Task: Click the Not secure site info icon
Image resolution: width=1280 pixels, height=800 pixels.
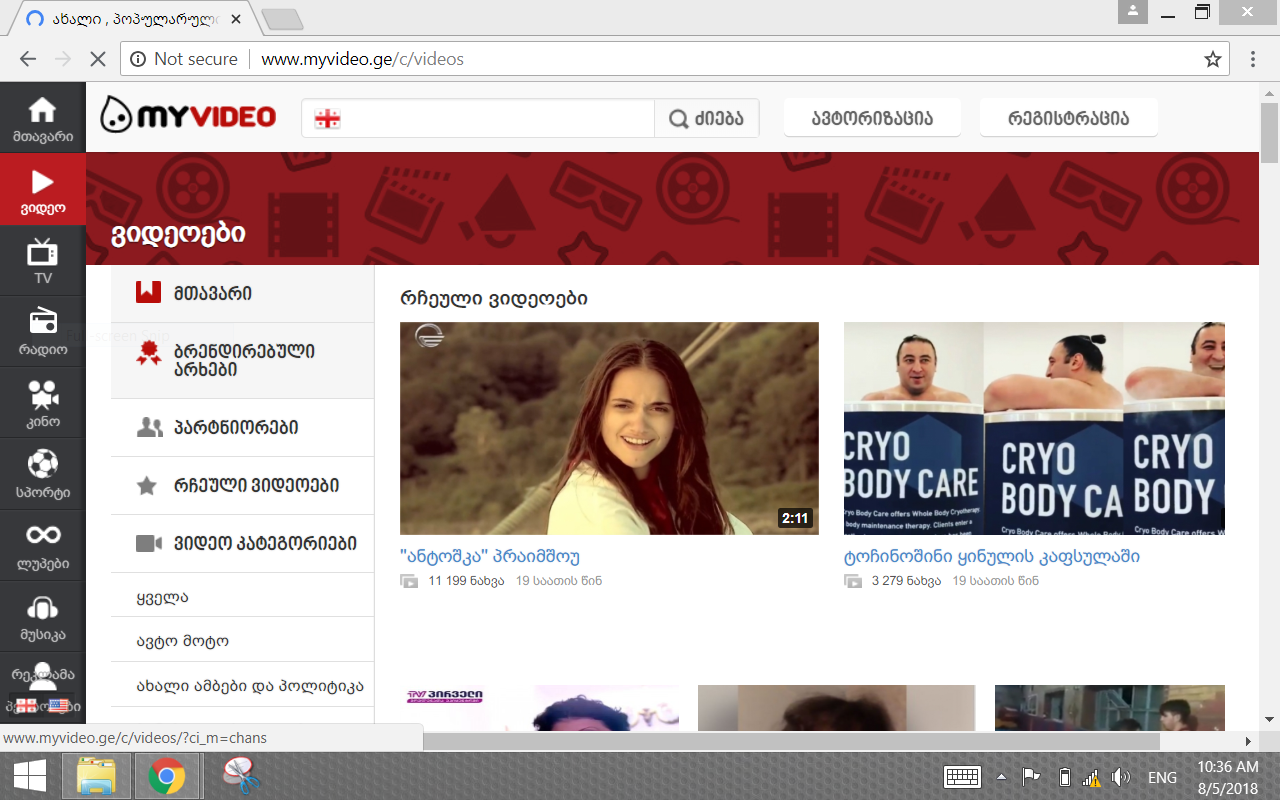Action: point(137,59)
